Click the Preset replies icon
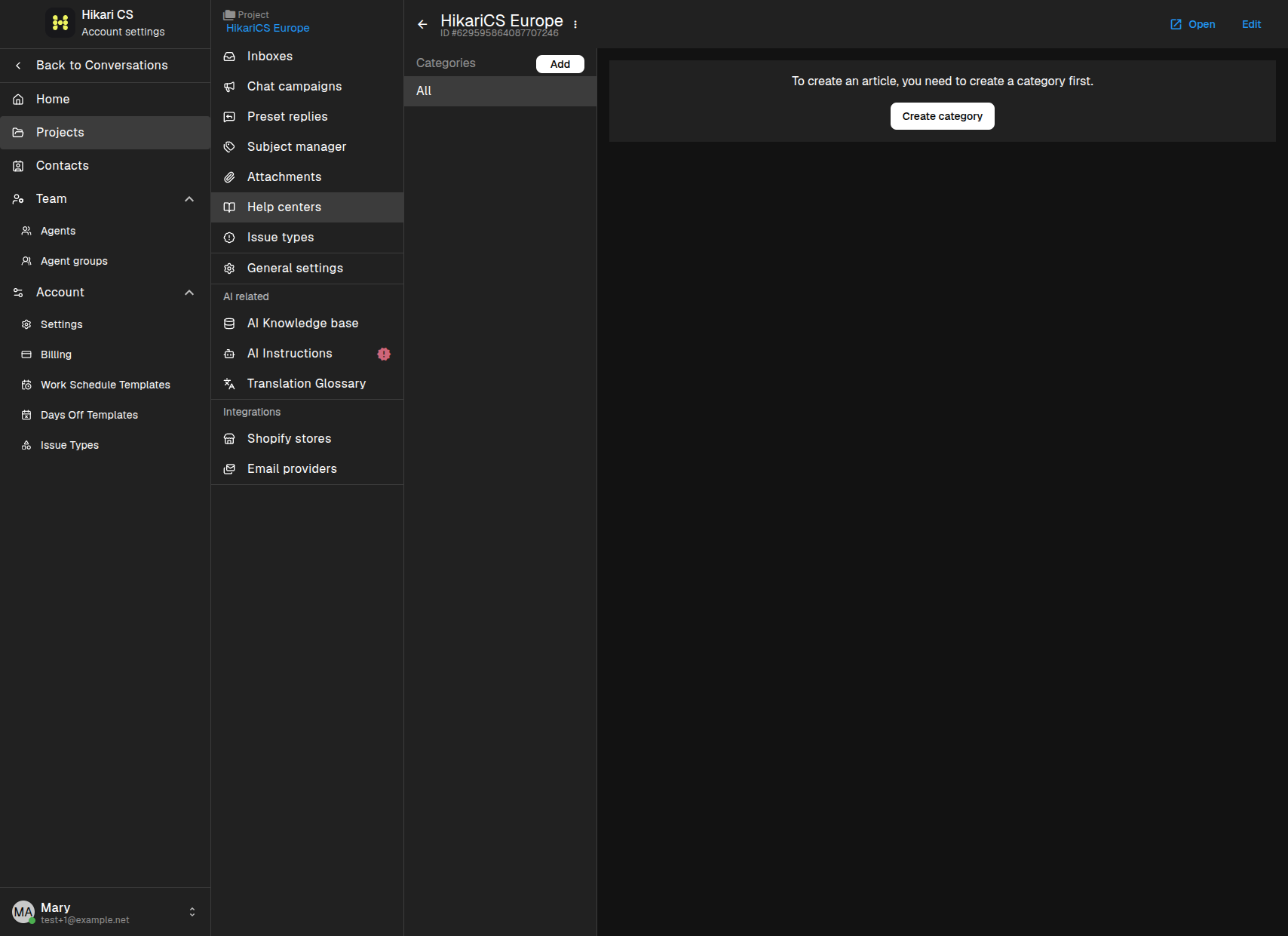The image size is (1288, 936). pos(229,117)
